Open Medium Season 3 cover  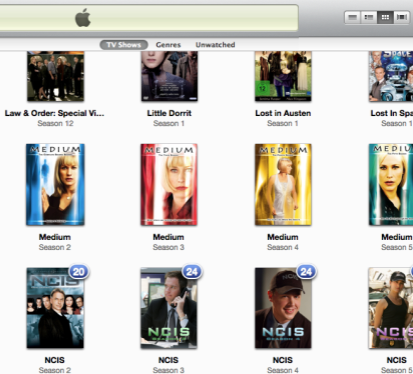coord(169,184)
